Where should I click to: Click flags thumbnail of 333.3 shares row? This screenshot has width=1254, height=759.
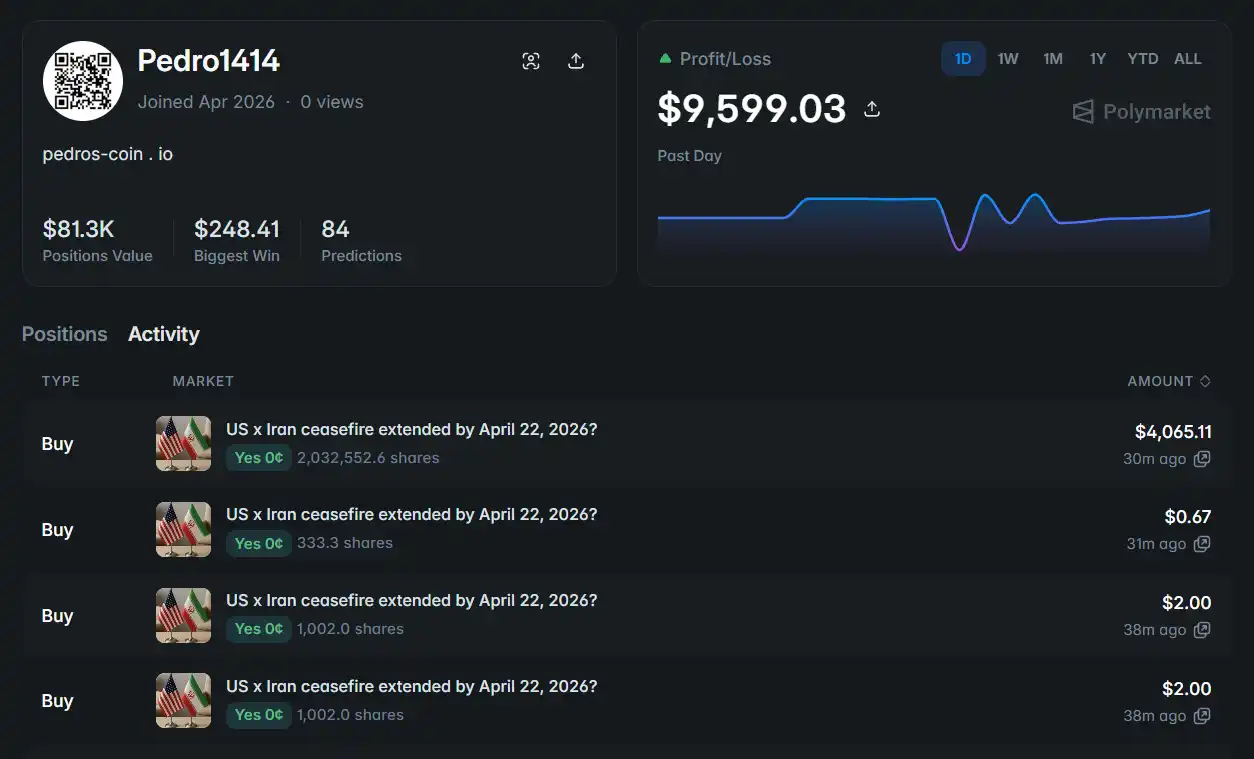click(183, 529)
